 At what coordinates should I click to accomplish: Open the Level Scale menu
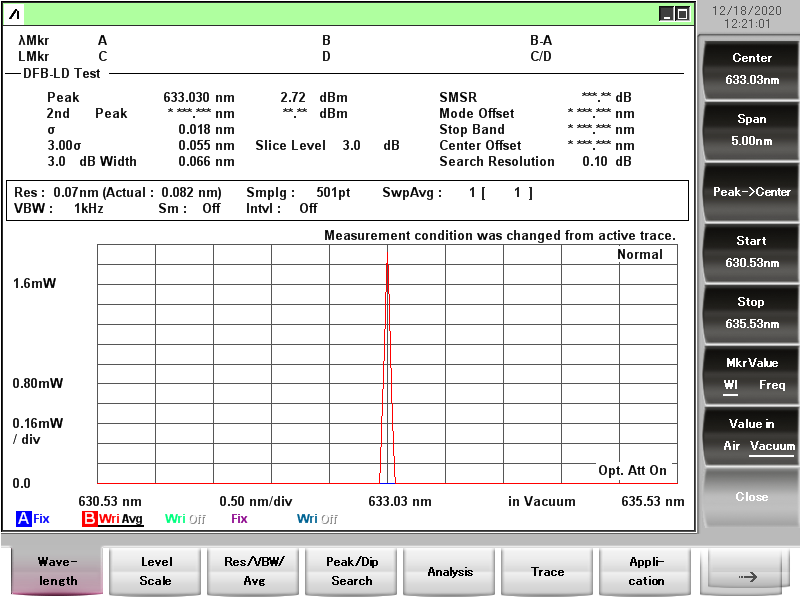click(155, 572)
